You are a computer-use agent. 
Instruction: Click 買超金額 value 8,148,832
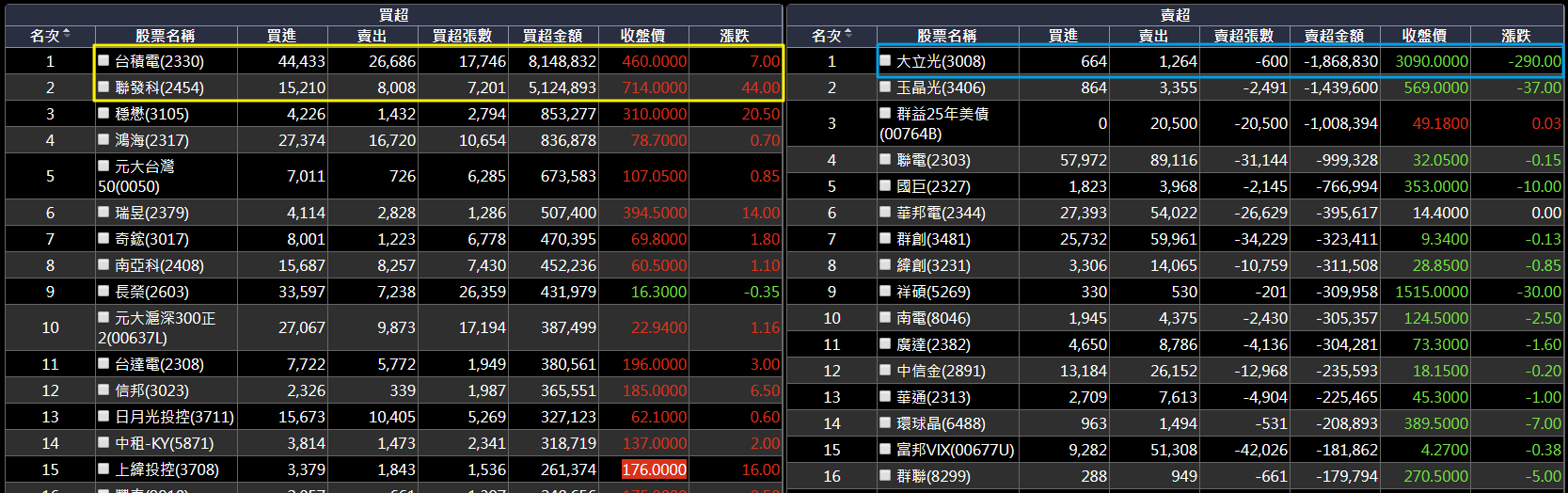[x=562, y=61]
